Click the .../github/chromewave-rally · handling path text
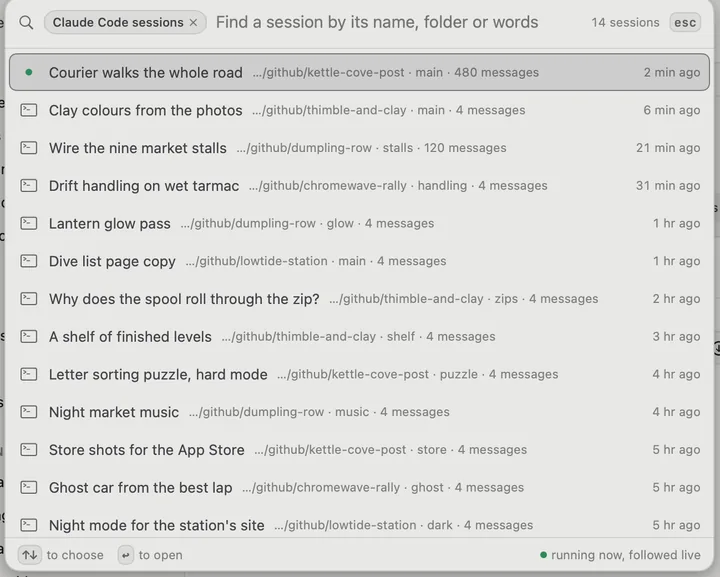This screenshot has width=720, height=577. [358, 185]
